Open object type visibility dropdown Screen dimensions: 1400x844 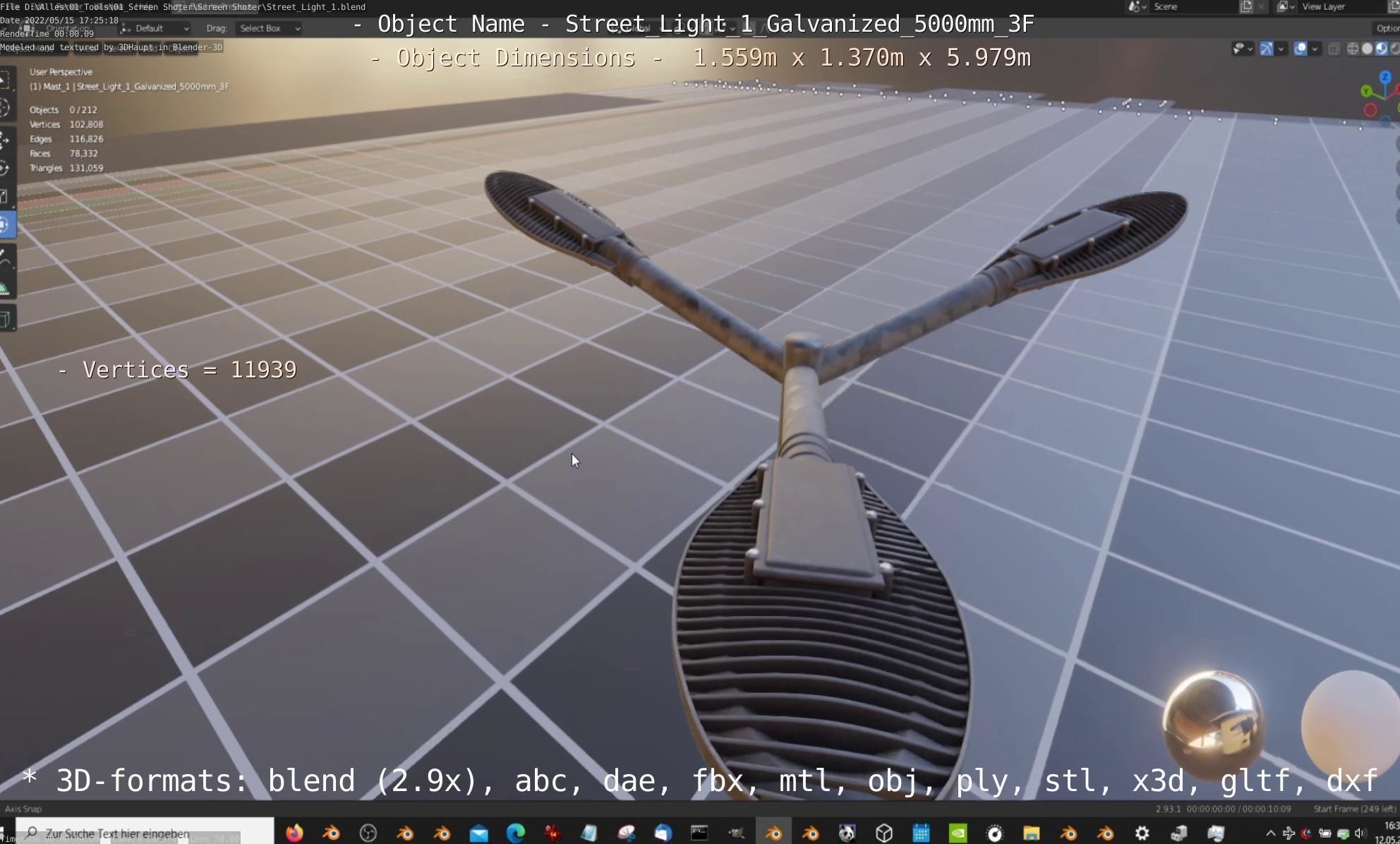[1242, 49]
